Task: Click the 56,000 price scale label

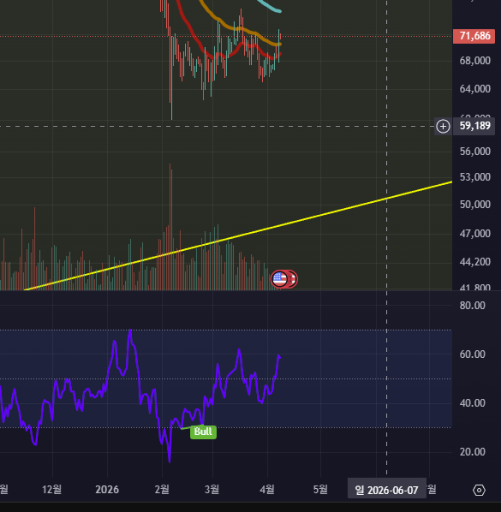Action: pyautogui.click(x=475, y=151)
